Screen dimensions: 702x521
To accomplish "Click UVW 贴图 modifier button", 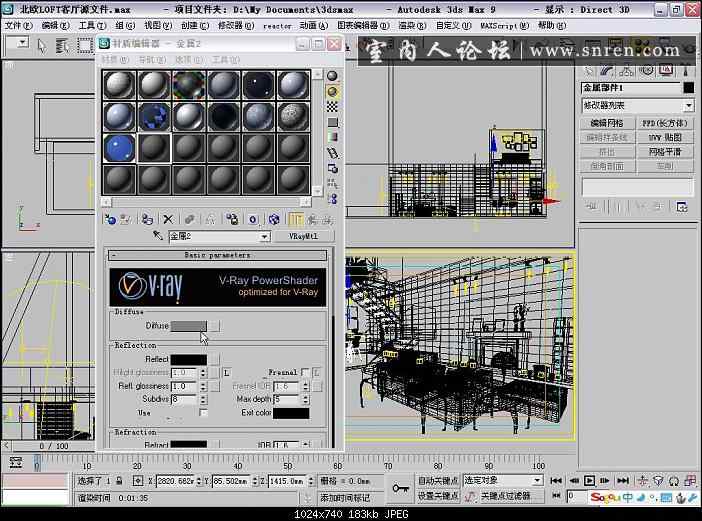I will coord(665,137).
